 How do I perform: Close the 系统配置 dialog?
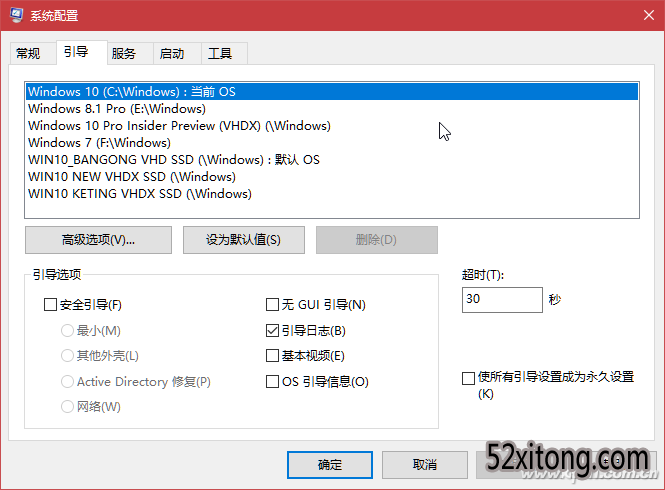pyautogui.click(x=648, y=15)
